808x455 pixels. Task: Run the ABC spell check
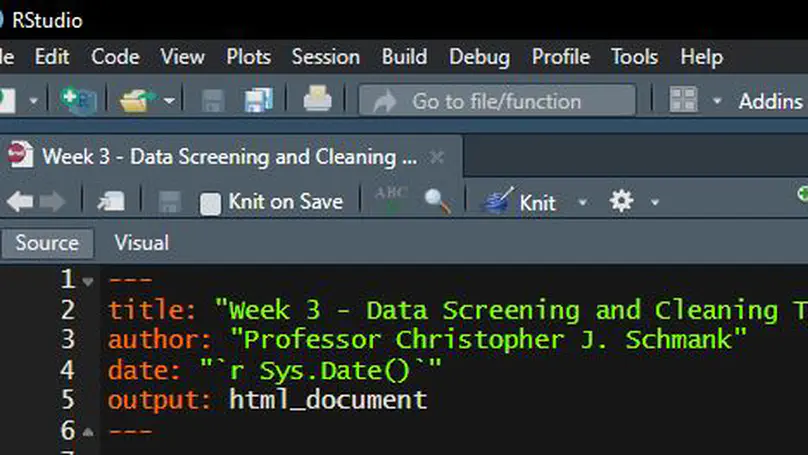[x=391, y=199]
